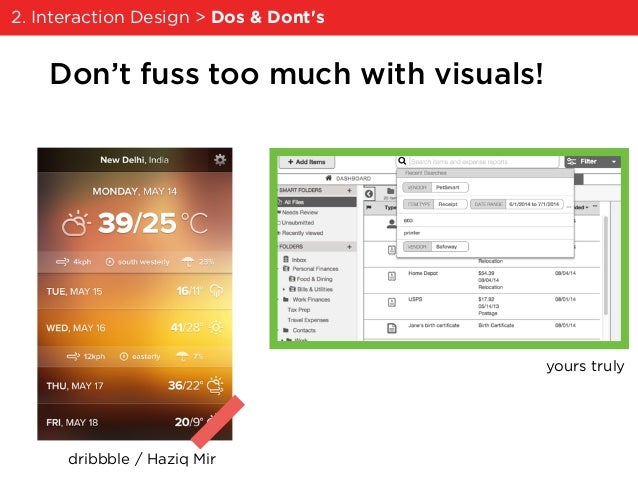This screenshot has width=638, height=479.
Task: Tap THU, MAY 17 forecast row
Action: (x=135, y=385)
